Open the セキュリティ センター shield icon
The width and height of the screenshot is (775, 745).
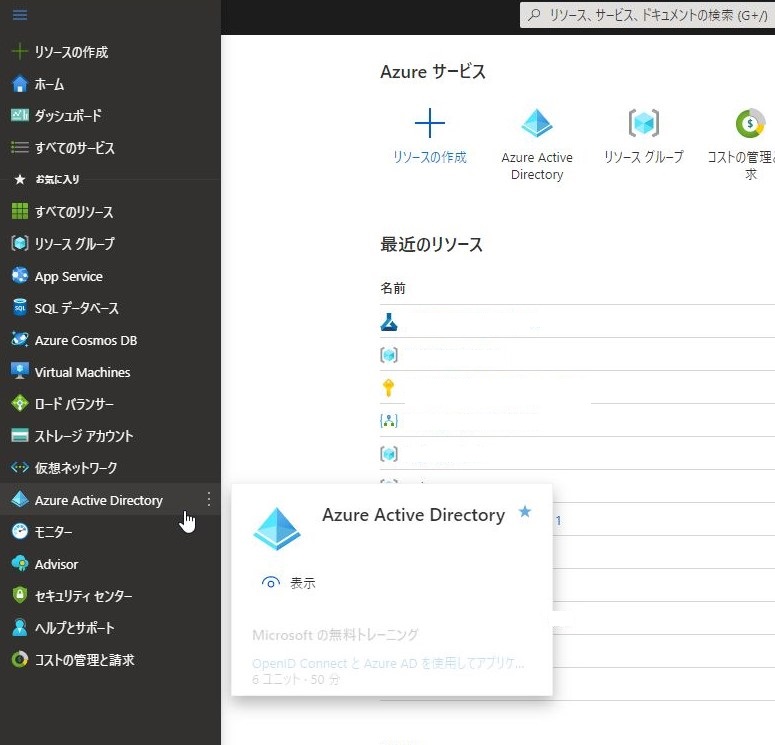coord(20,595)
